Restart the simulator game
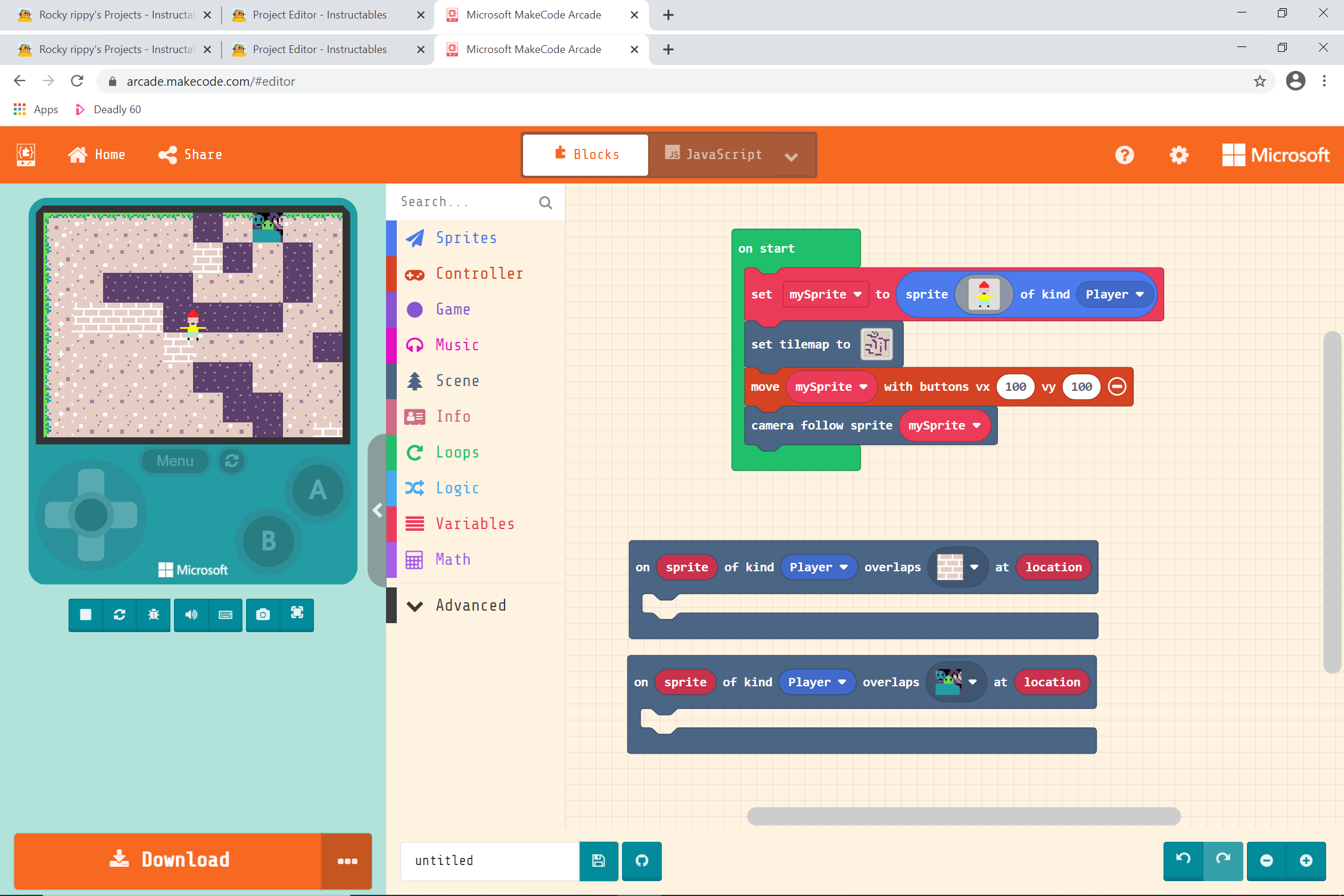Viewport: 1344px width, 896px height. [x=119, y=615]
